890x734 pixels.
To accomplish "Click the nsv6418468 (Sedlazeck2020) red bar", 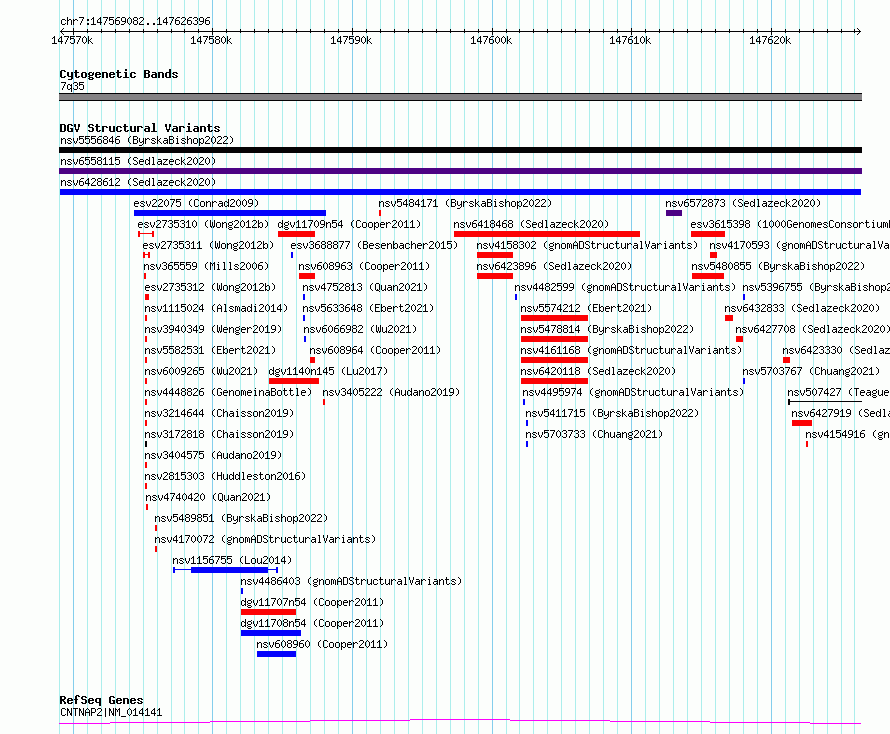I will (x=547, y=234).
